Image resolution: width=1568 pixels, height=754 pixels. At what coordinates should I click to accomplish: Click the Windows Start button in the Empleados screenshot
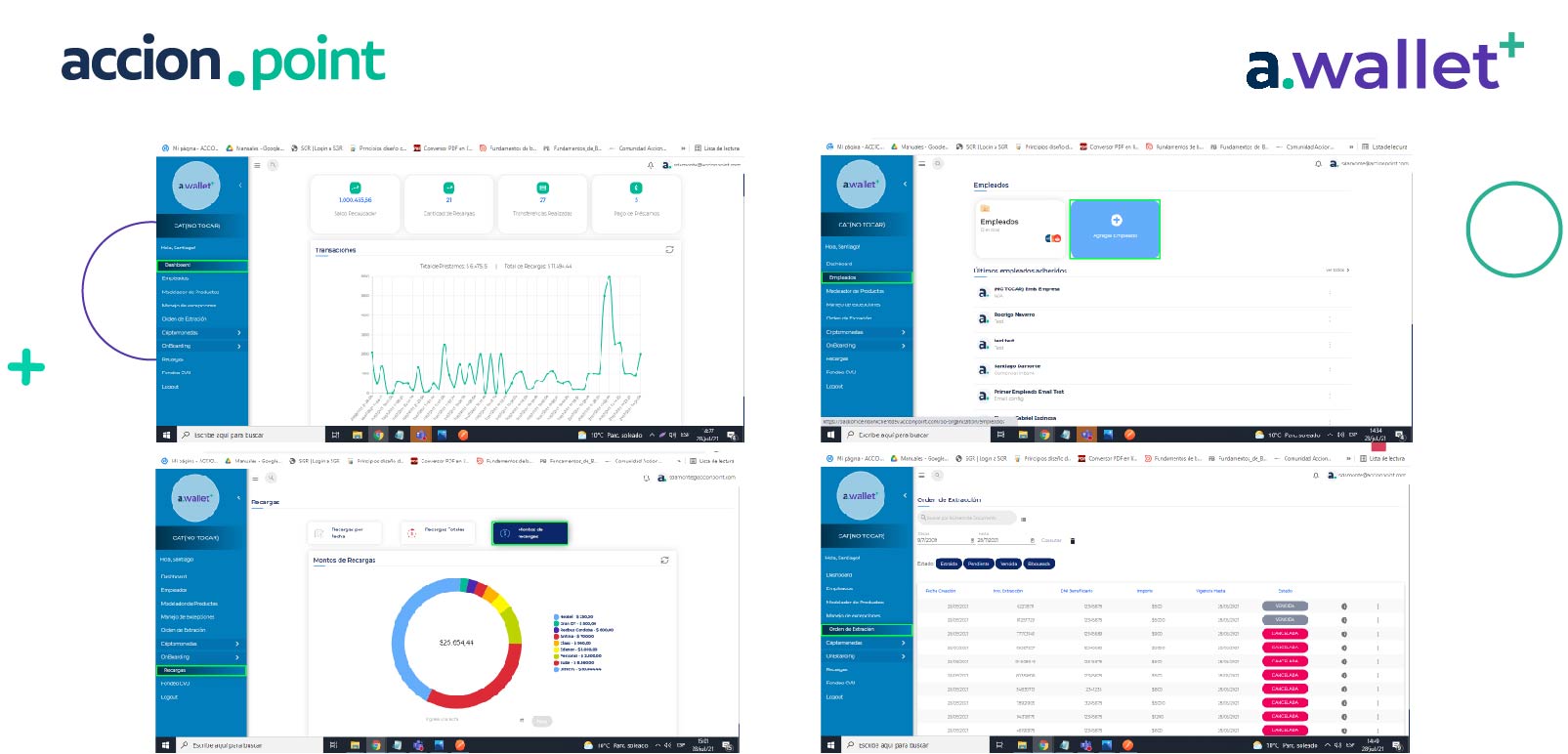(x=831, y=435)
